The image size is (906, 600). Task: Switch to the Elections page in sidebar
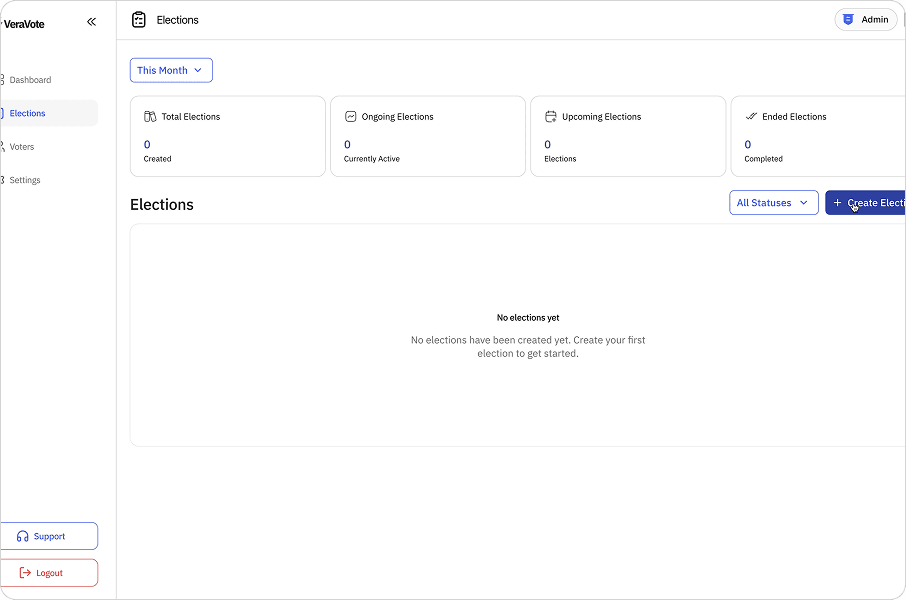(30, 113)
